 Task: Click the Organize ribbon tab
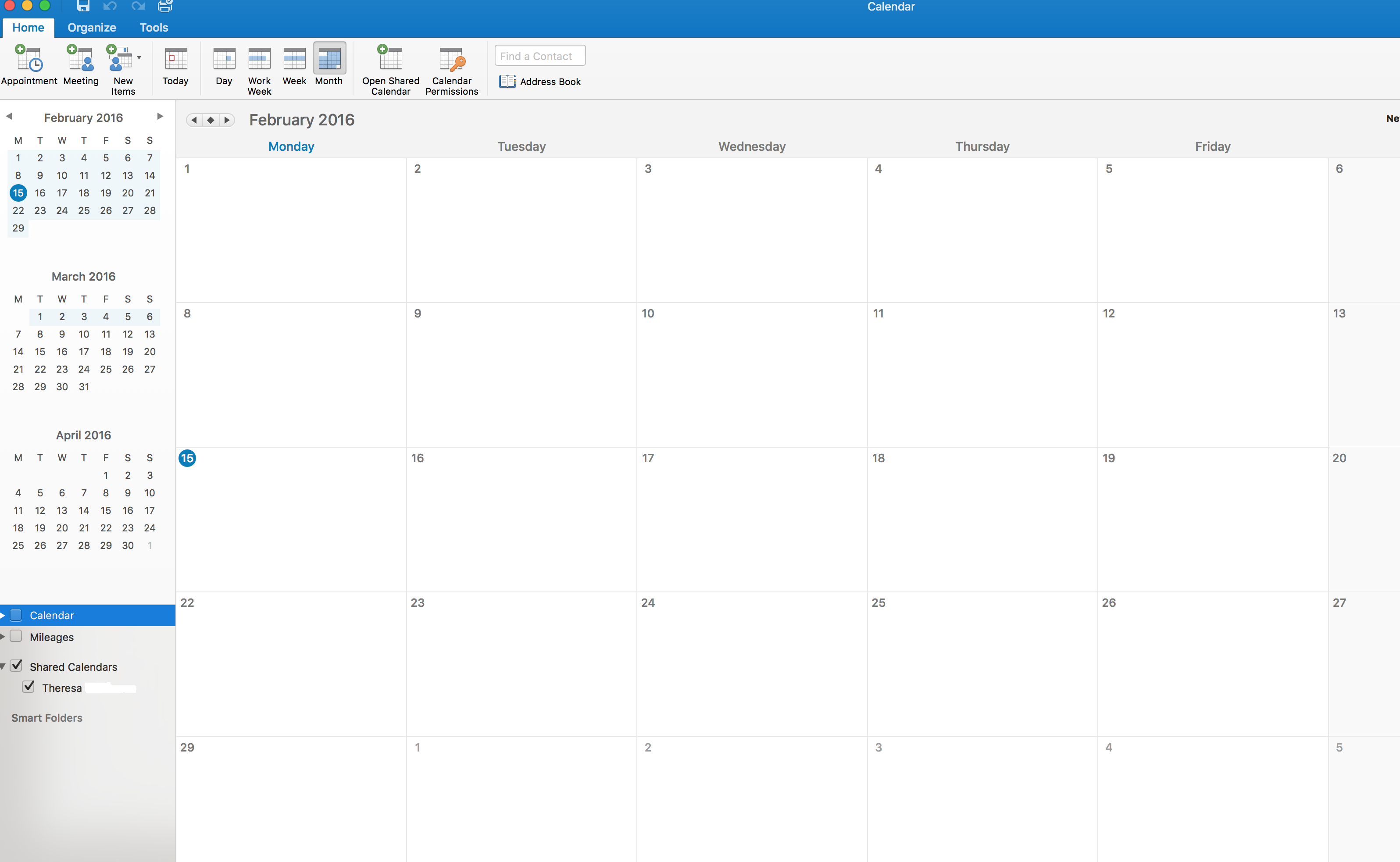coord(90,27)
